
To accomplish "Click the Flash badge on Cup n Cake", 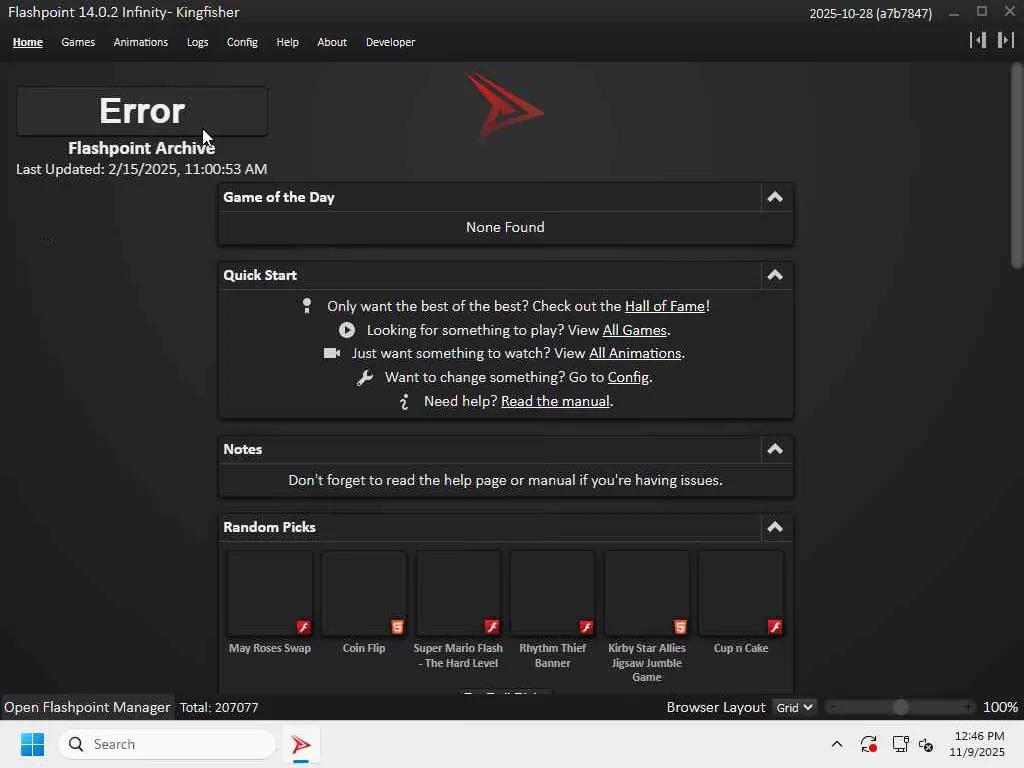I will [775, 627].
